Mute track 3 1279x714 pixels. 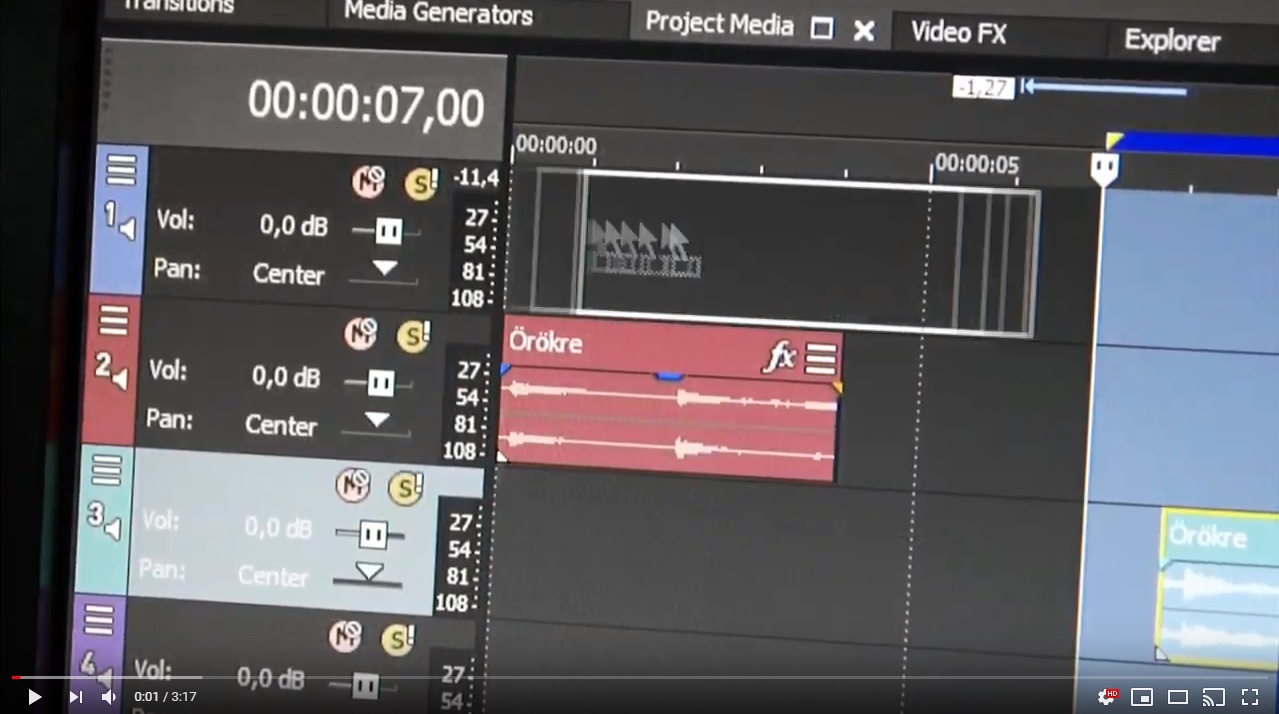[353, 485]
